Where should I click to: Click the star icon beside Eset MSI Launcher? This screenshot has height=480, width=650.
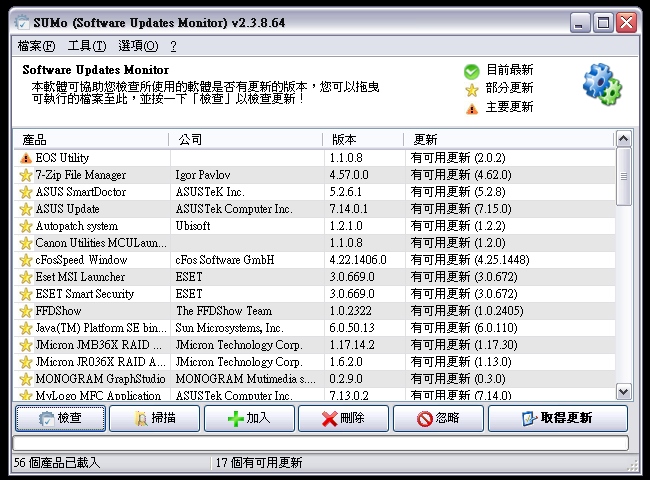coord(26,277)
